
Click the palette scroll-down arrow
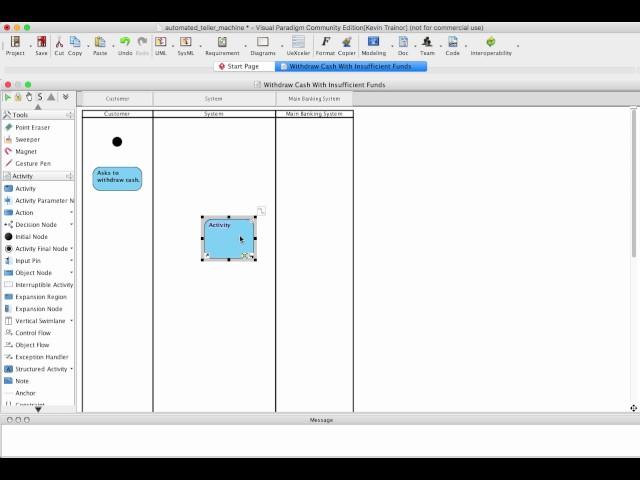pyautogui.click(x=38, y=409)
